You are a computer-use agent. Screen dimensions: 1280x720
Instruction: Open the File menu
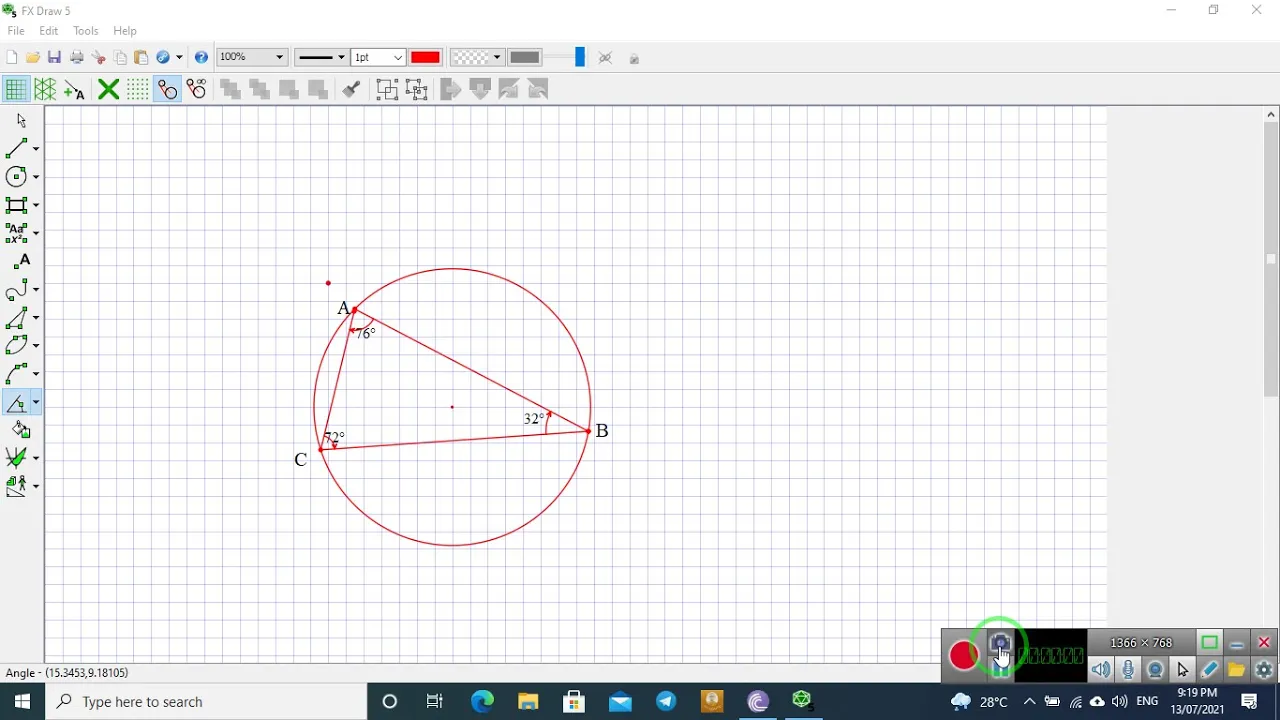(16, 31)
